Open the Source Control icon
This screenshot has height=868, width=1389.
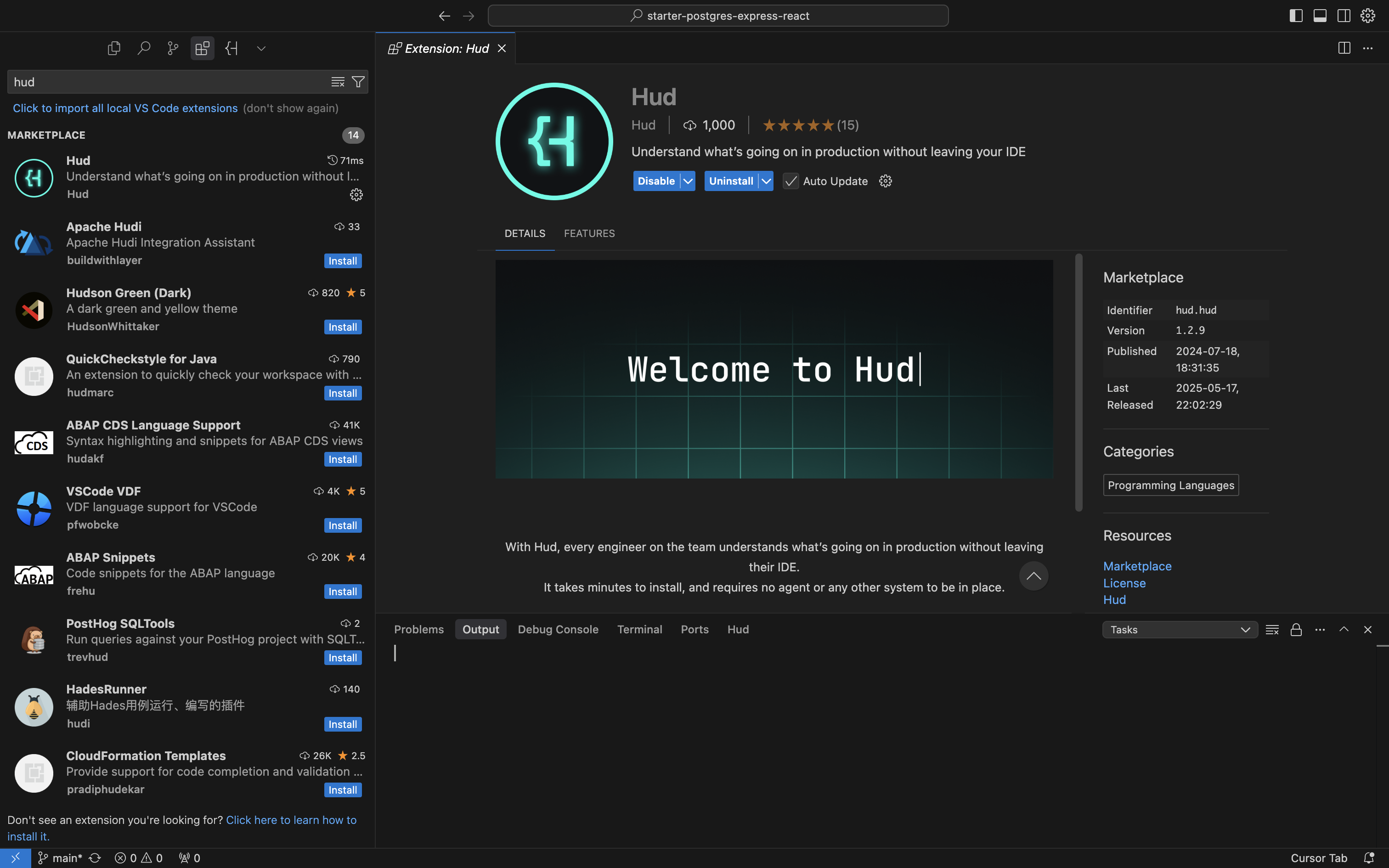click(x=173, y=48)
